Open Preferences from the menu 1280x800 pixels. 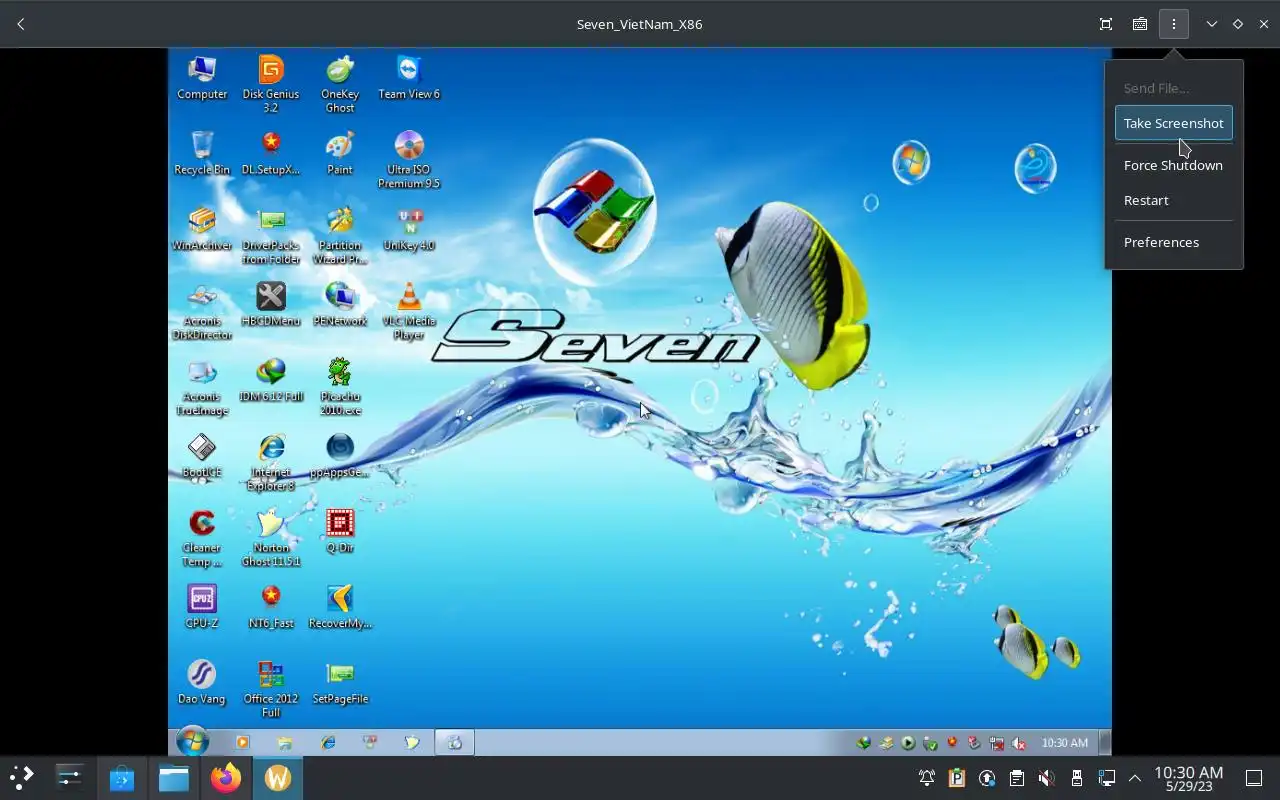[1173, 242]
